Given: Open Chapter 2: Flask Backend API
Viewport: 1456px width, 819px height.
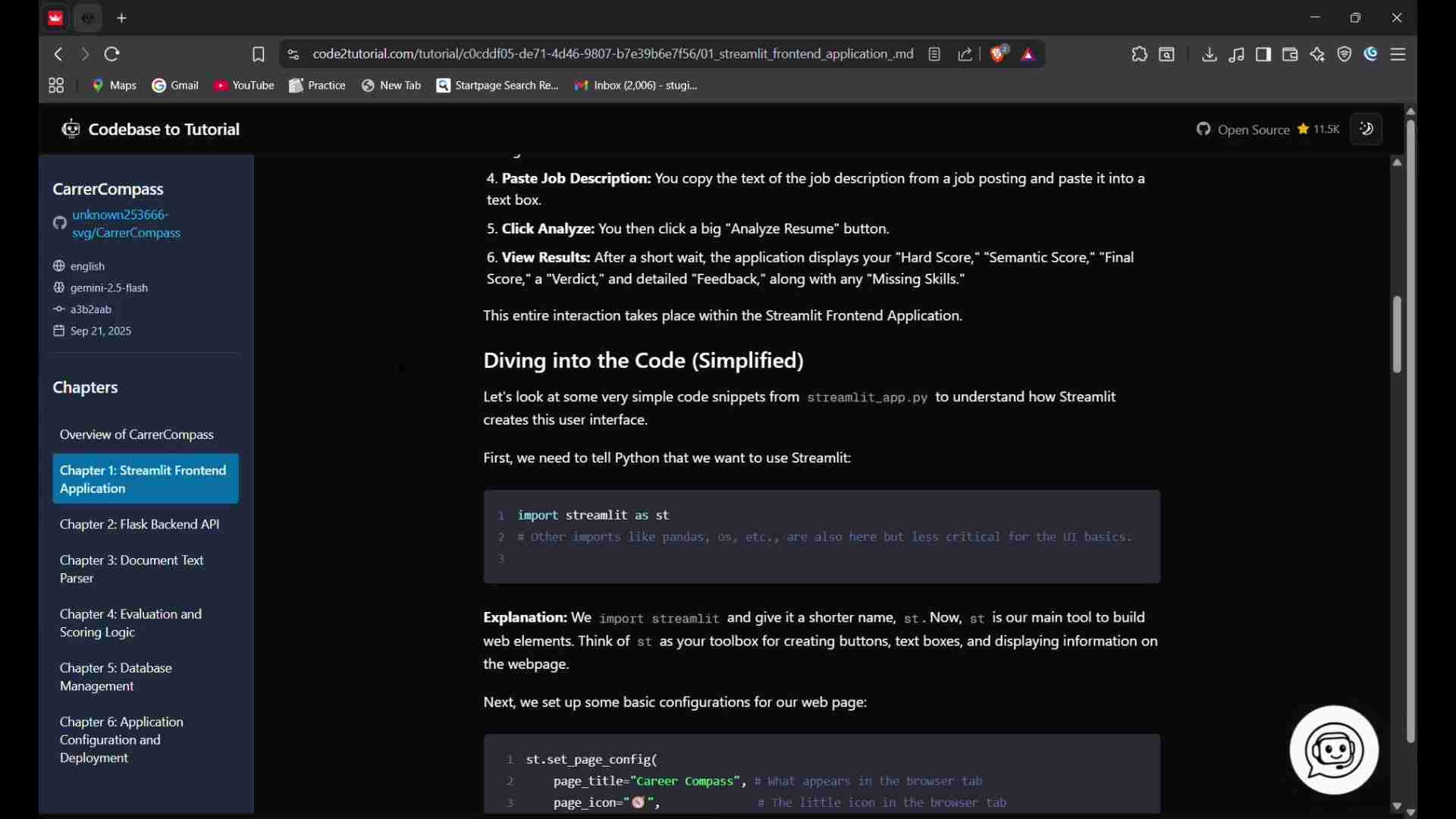Looking at the screenshot, I should pyautogui.click(x=140, y=526).
